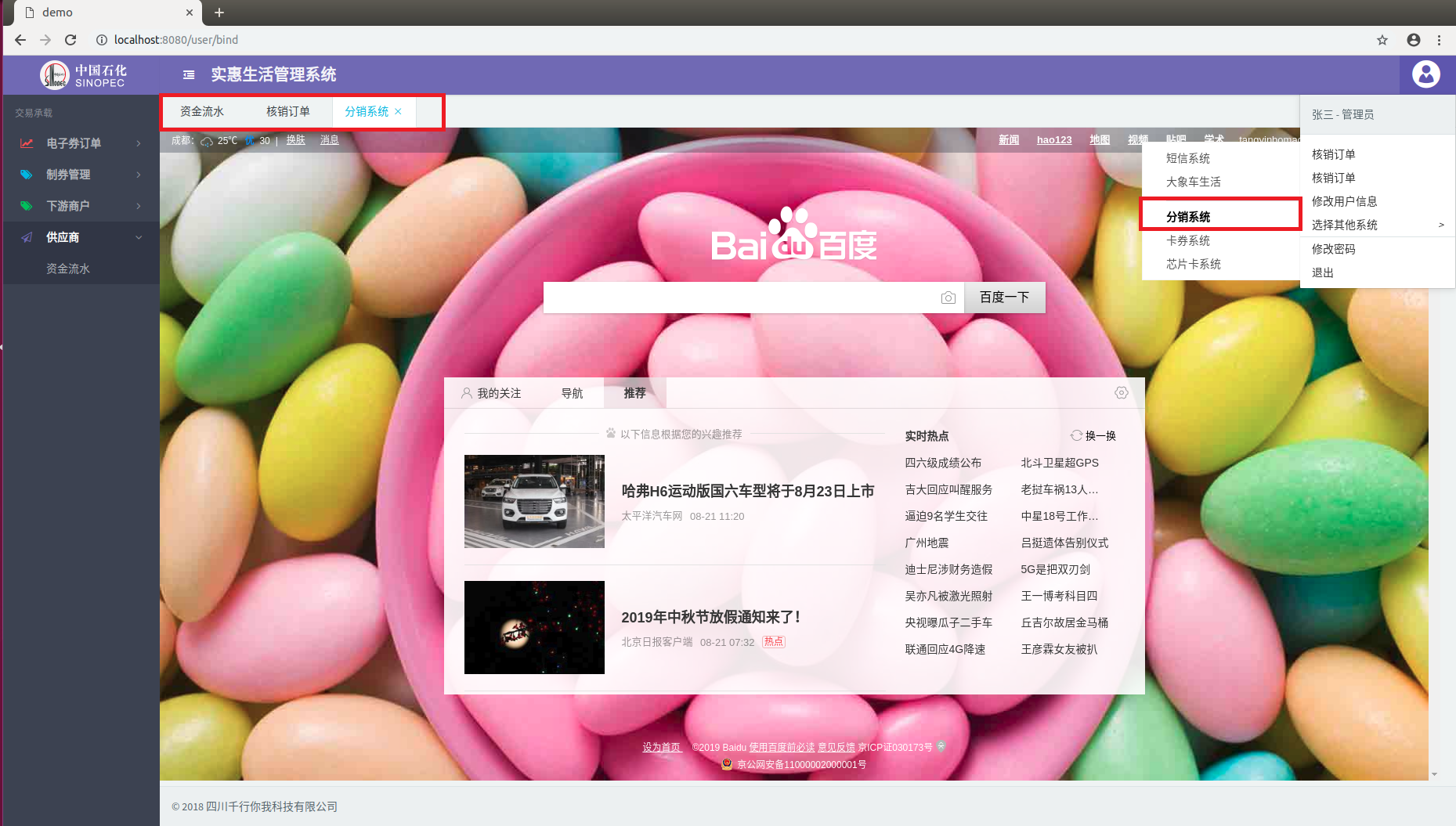This screenshot has width=1456, height=826.
Task: Open the hao123 link
Action: [x=1054, y=139]
